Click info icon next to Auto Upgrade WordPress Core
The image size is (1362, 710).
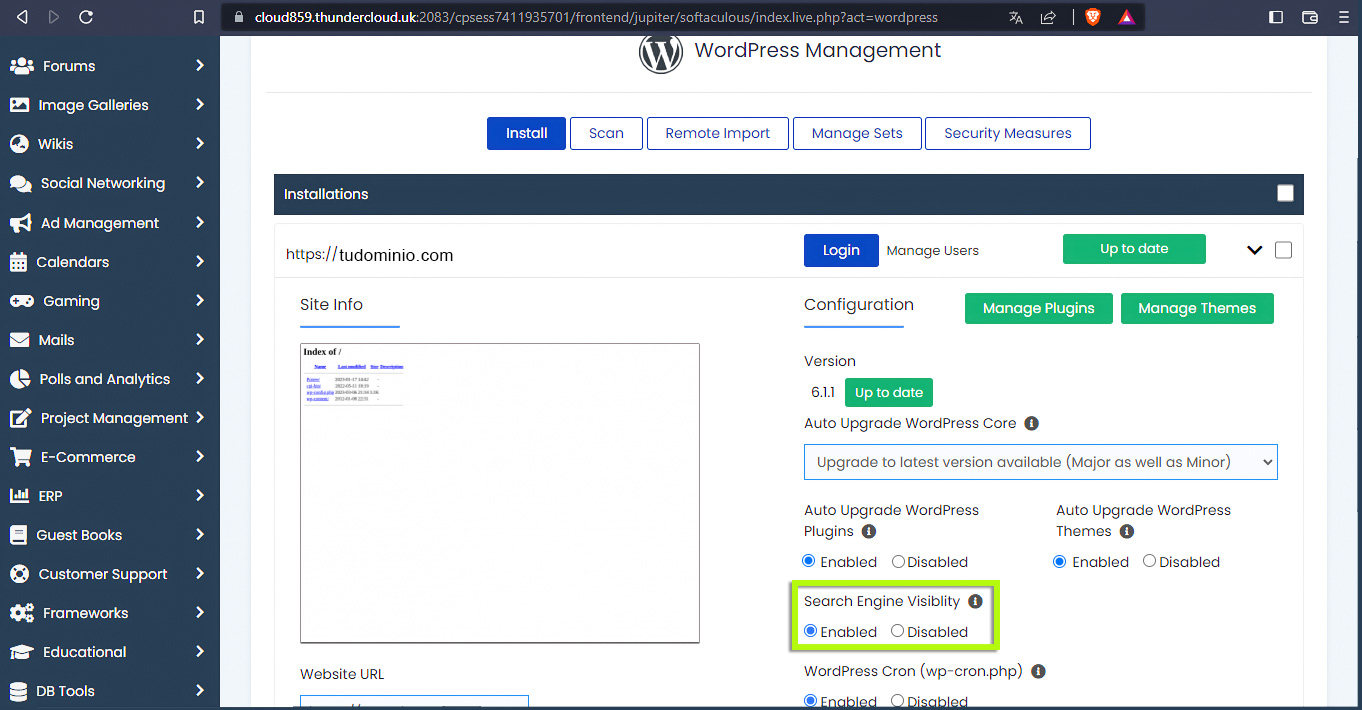click(1031, 423)
